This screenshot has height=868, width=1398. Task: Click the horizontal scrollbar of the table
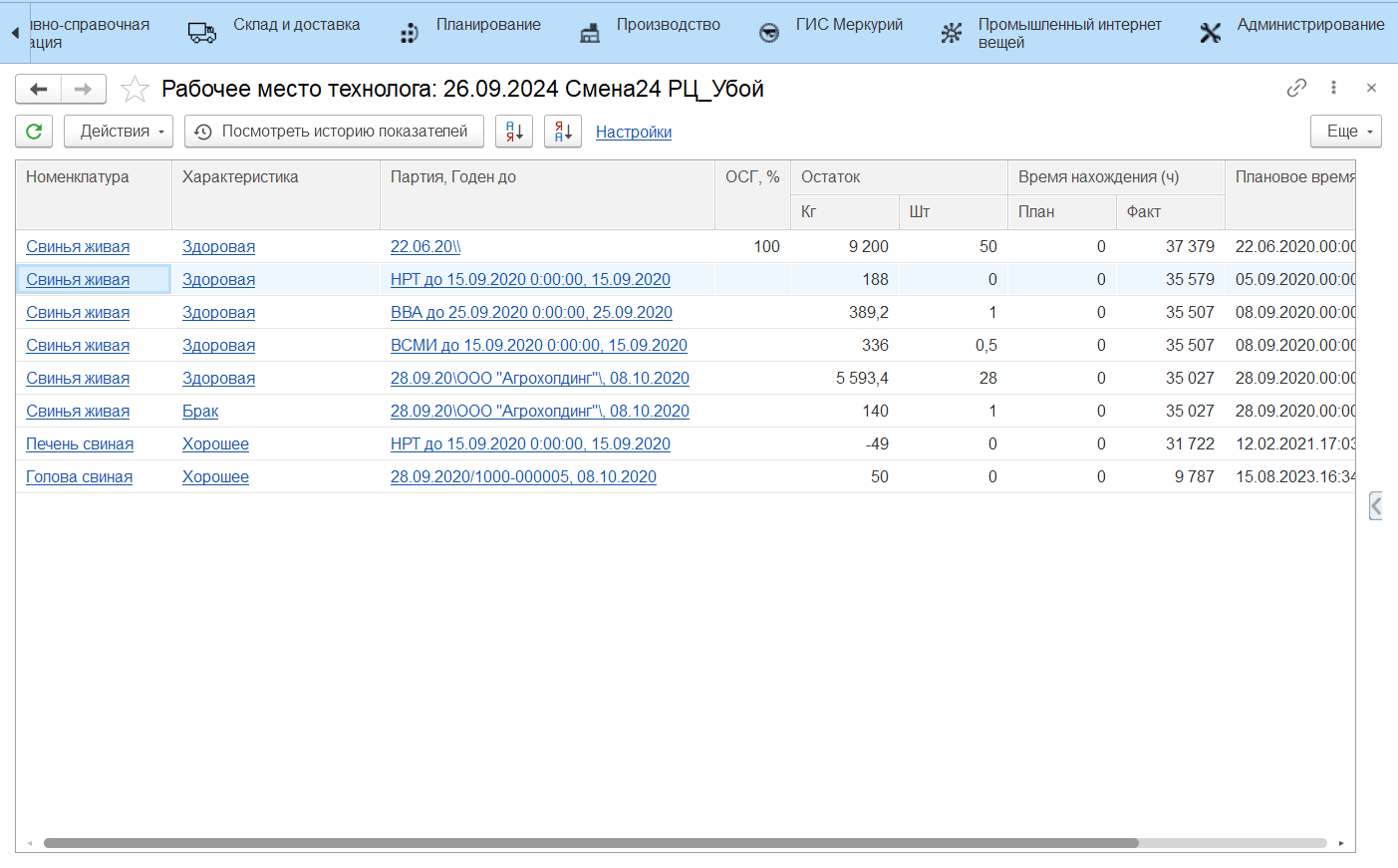(590, 843)
